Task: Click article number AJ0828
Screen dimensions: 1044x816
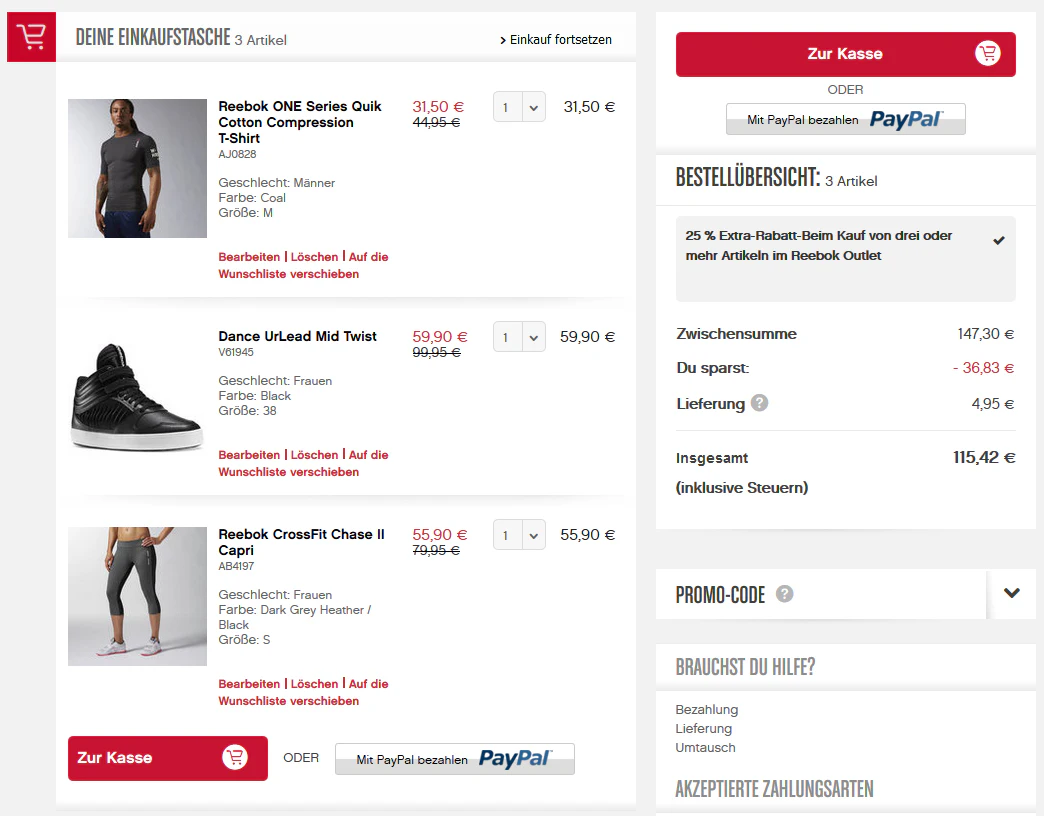Action: [237, 154]
